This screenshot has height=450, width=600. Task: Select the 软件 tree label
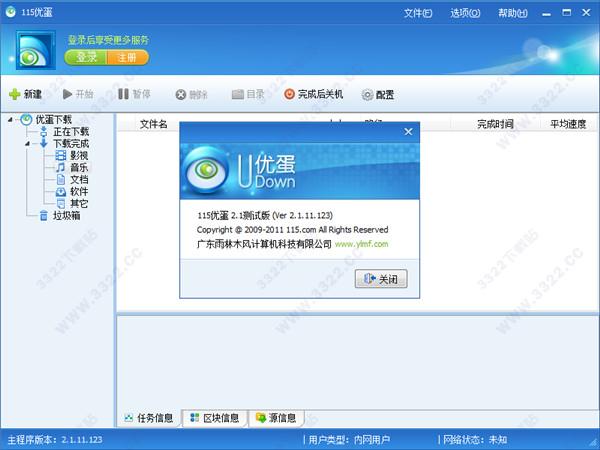coord(79,191)
